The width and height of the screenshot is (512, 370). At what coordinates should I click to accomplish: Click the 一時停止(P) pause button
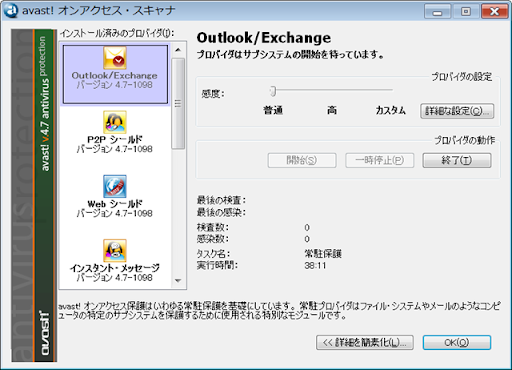(x=380, y=160)
